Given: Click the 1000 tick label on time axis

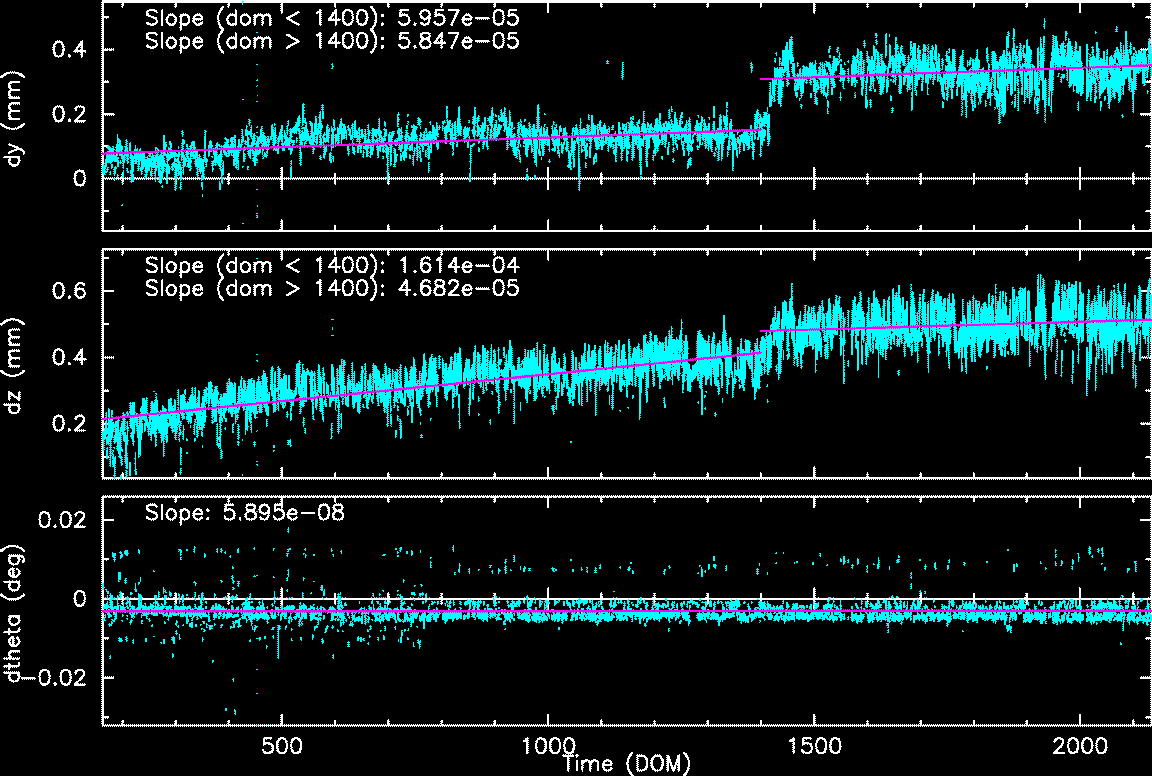Looking at the screenshot, I should coord(549,747).
